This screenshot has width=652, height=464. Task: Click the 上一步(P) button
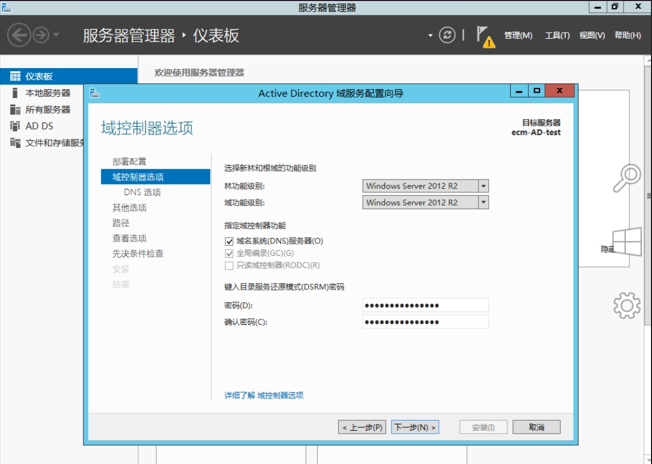point(362,427)
